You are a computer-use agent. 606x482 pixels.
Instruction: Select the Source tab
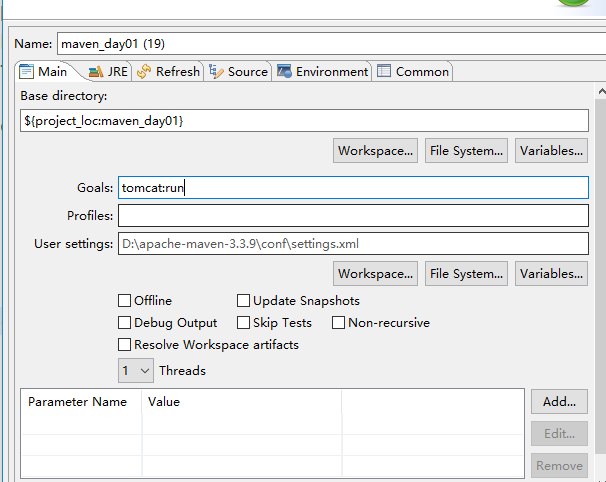click(238, 71)
